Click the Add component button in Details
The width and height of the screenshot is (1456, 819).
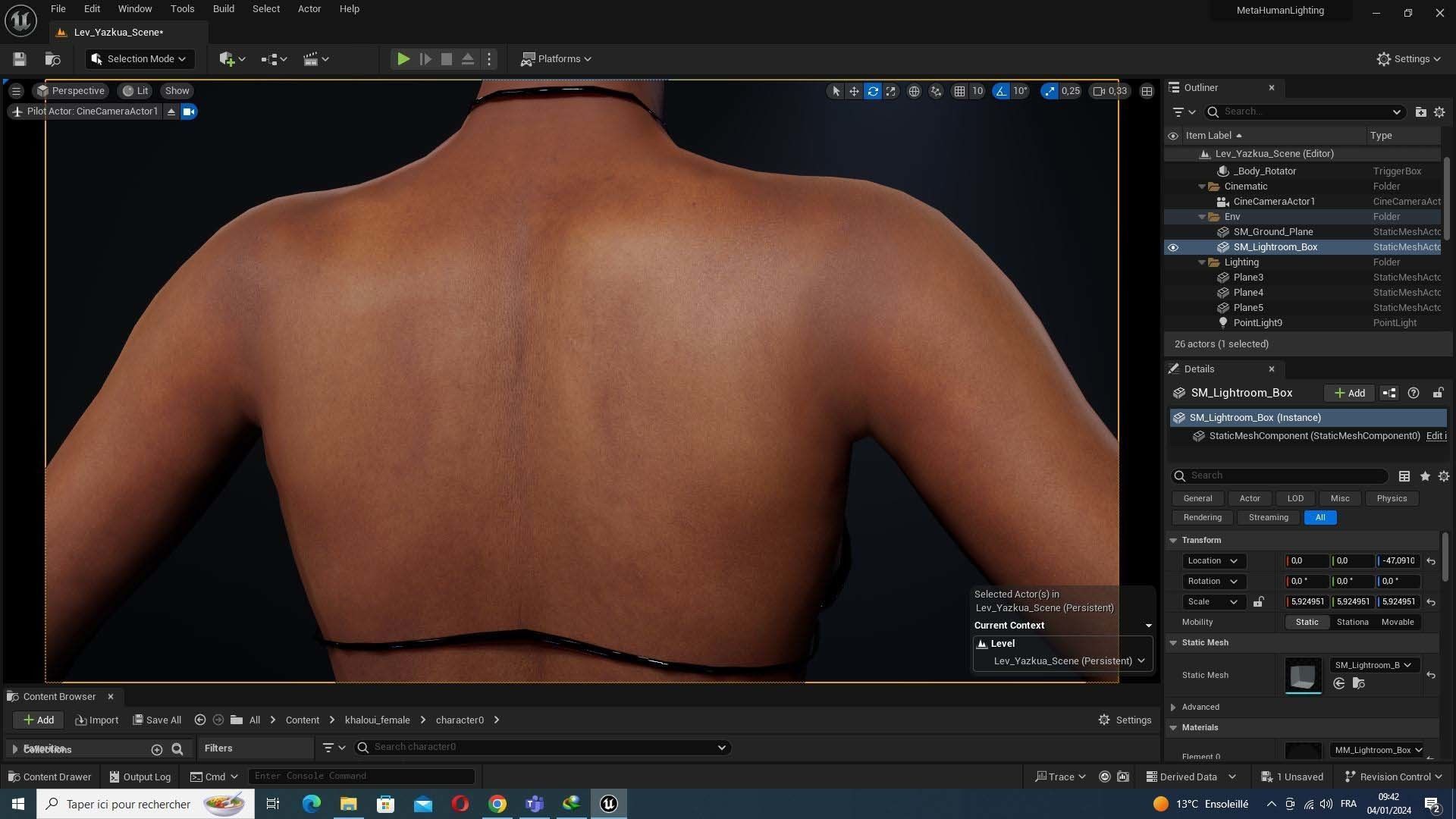(x=1349, y=393)
